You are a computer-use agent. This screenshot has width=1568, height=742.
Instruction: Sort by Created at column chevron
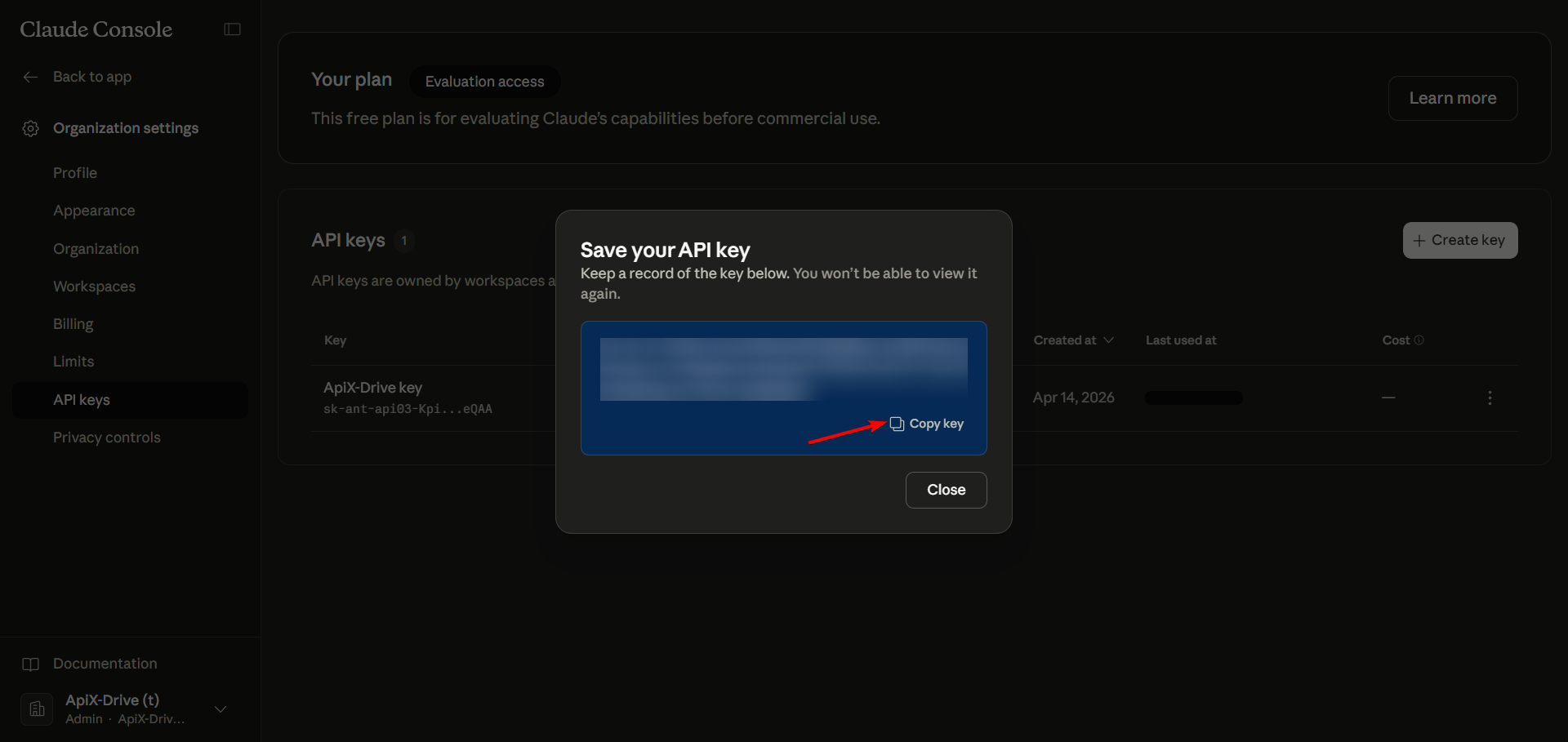(x=1108, y=340)
